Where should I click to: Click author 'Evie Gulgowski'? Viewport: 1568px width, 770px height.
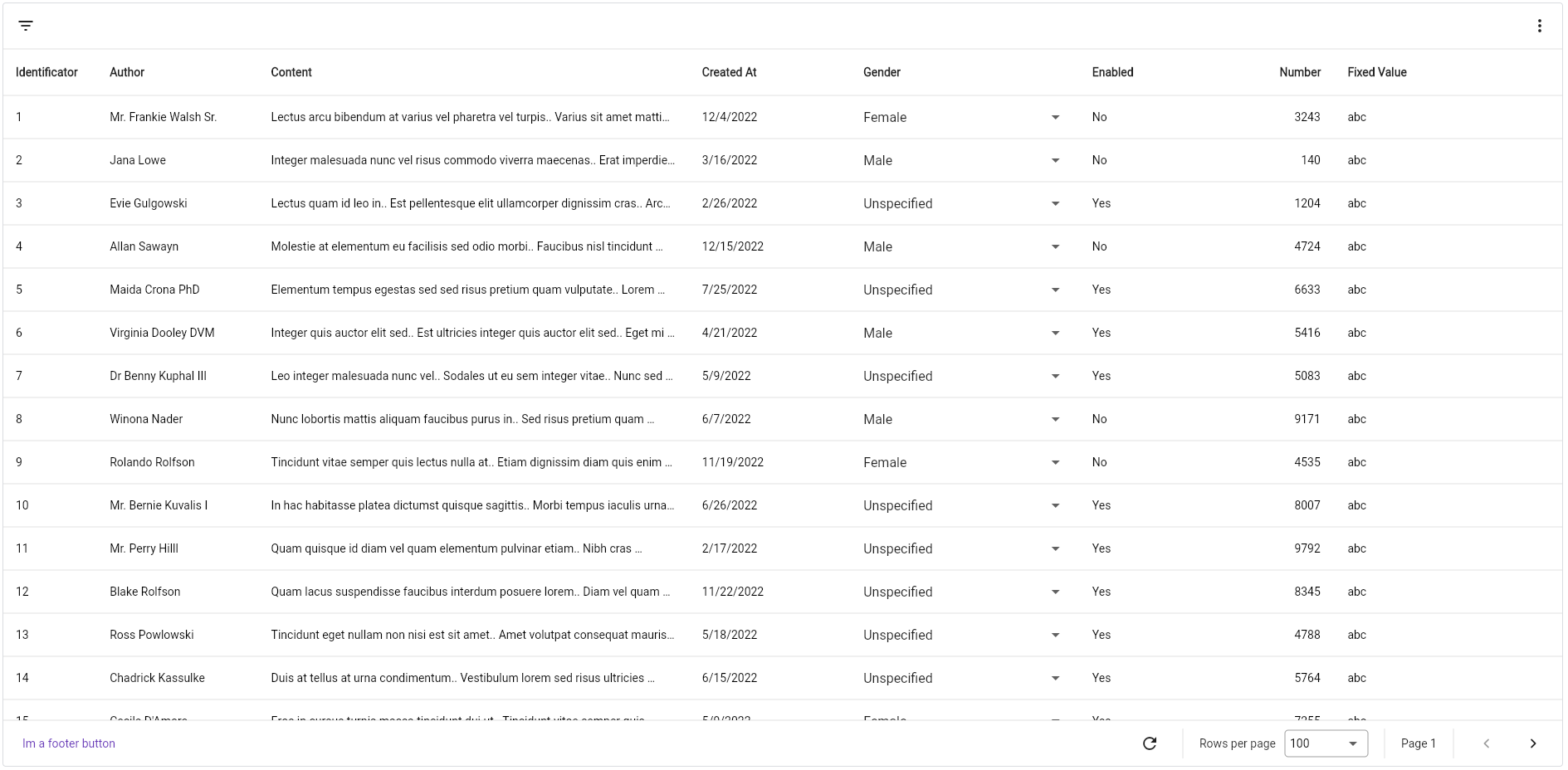click(x=149, y=203)
